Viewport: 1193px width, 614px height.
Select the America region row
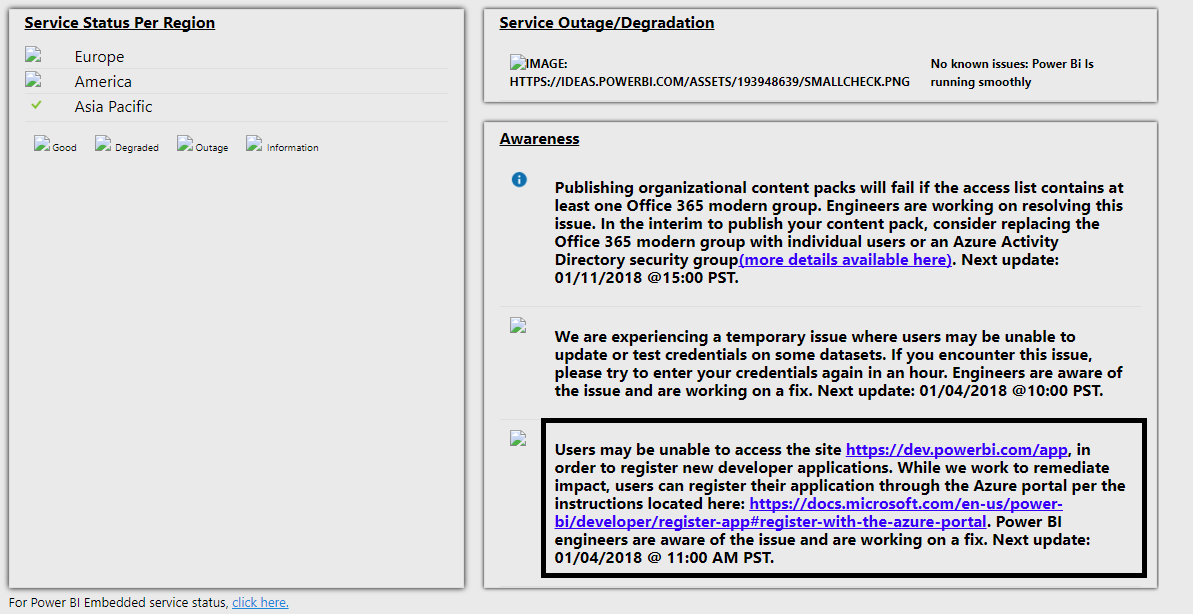(x=236, y=81)
